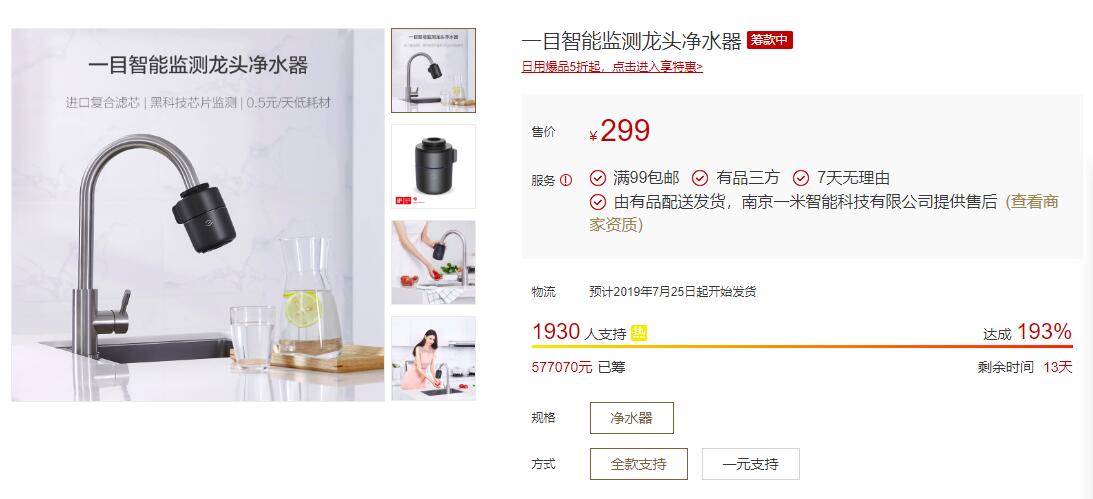Click the checkmark icon beside 满99包邮
The height and width of the screenshot is (499, 1093).
tap(597, 178)
